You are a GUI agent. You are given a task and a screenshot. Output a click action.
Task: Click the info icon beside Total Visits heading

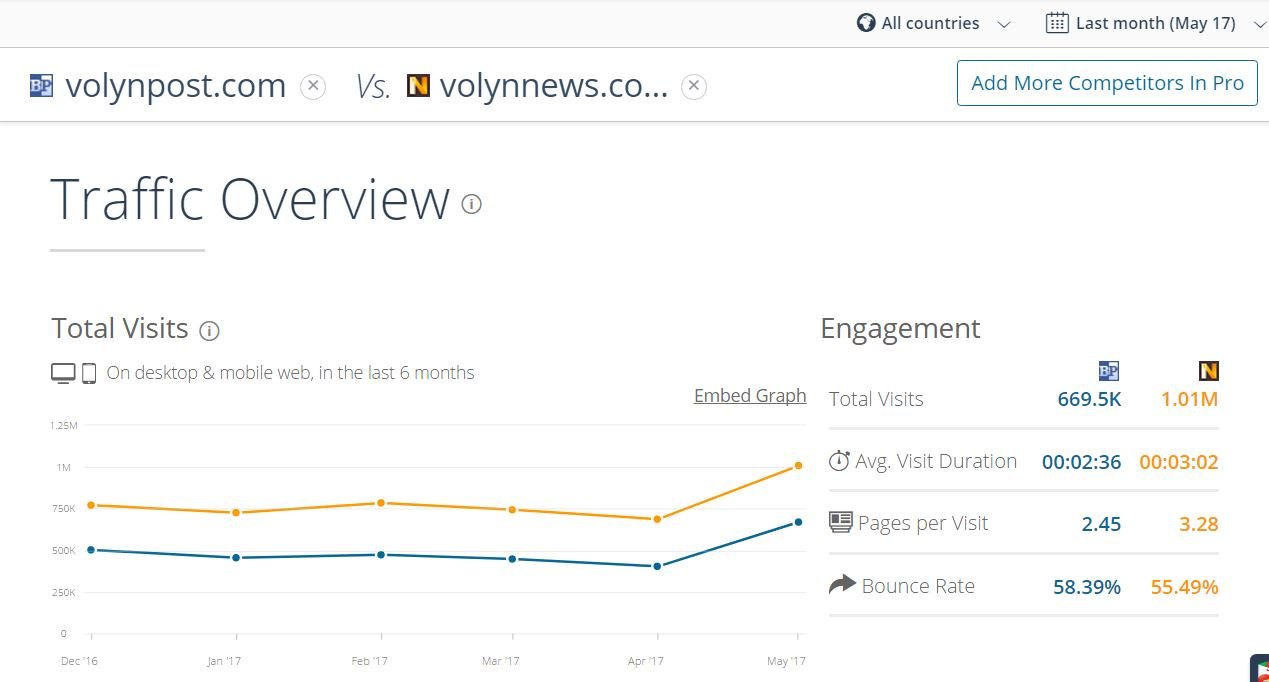[209, 330]
